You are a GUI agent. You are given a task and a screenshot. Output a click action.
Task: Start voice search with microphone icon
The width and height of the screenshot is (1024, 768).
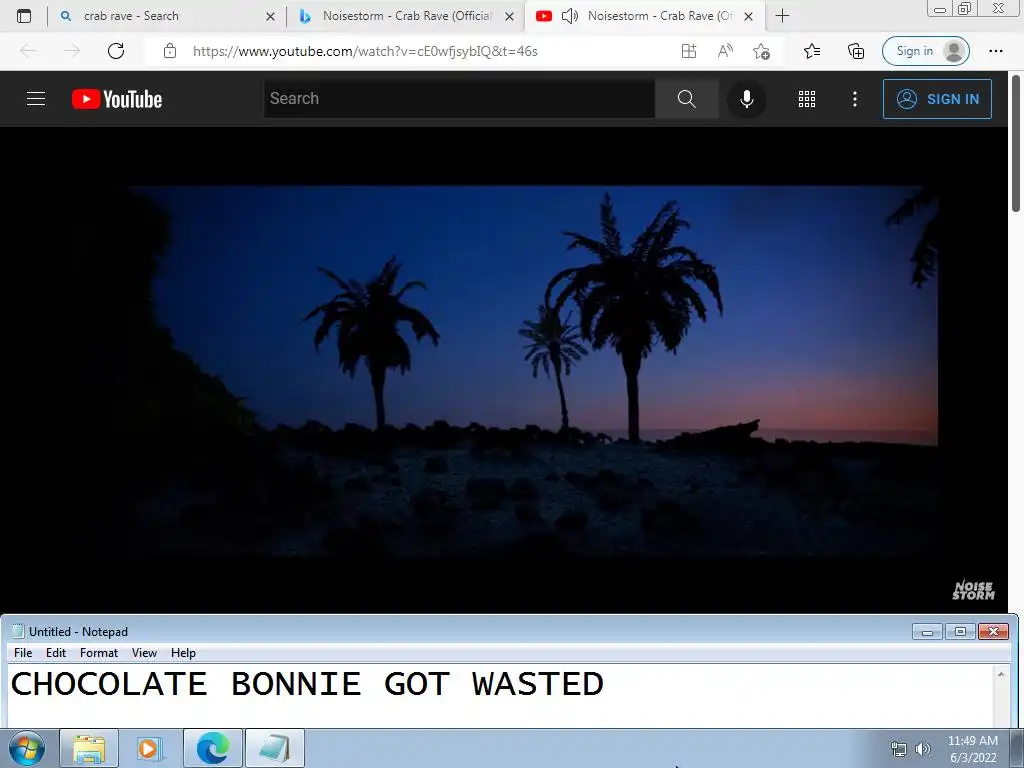click(746, 99)
